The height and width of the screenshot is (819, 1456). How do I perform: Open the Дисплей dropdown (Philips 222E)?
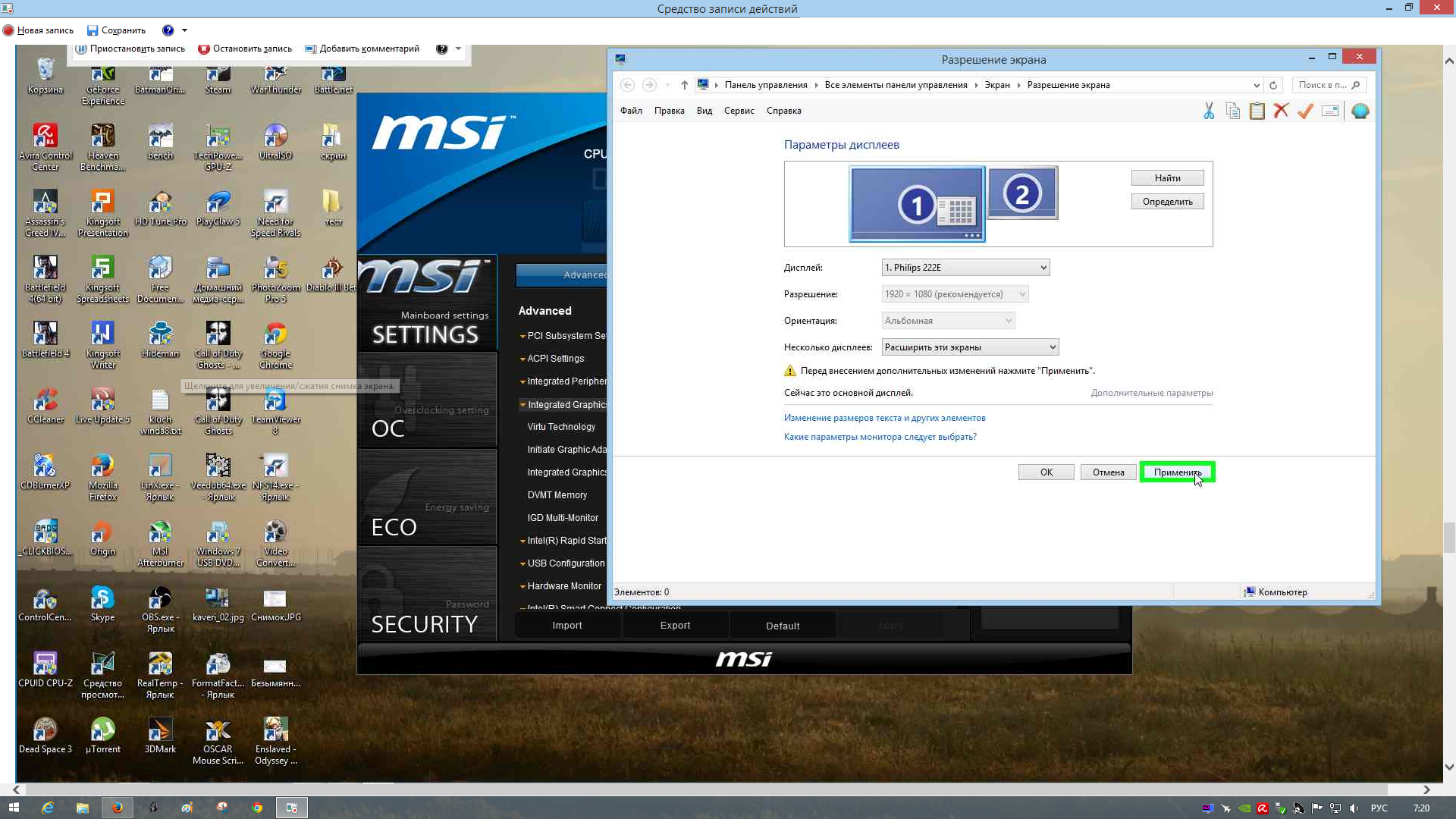965,268
